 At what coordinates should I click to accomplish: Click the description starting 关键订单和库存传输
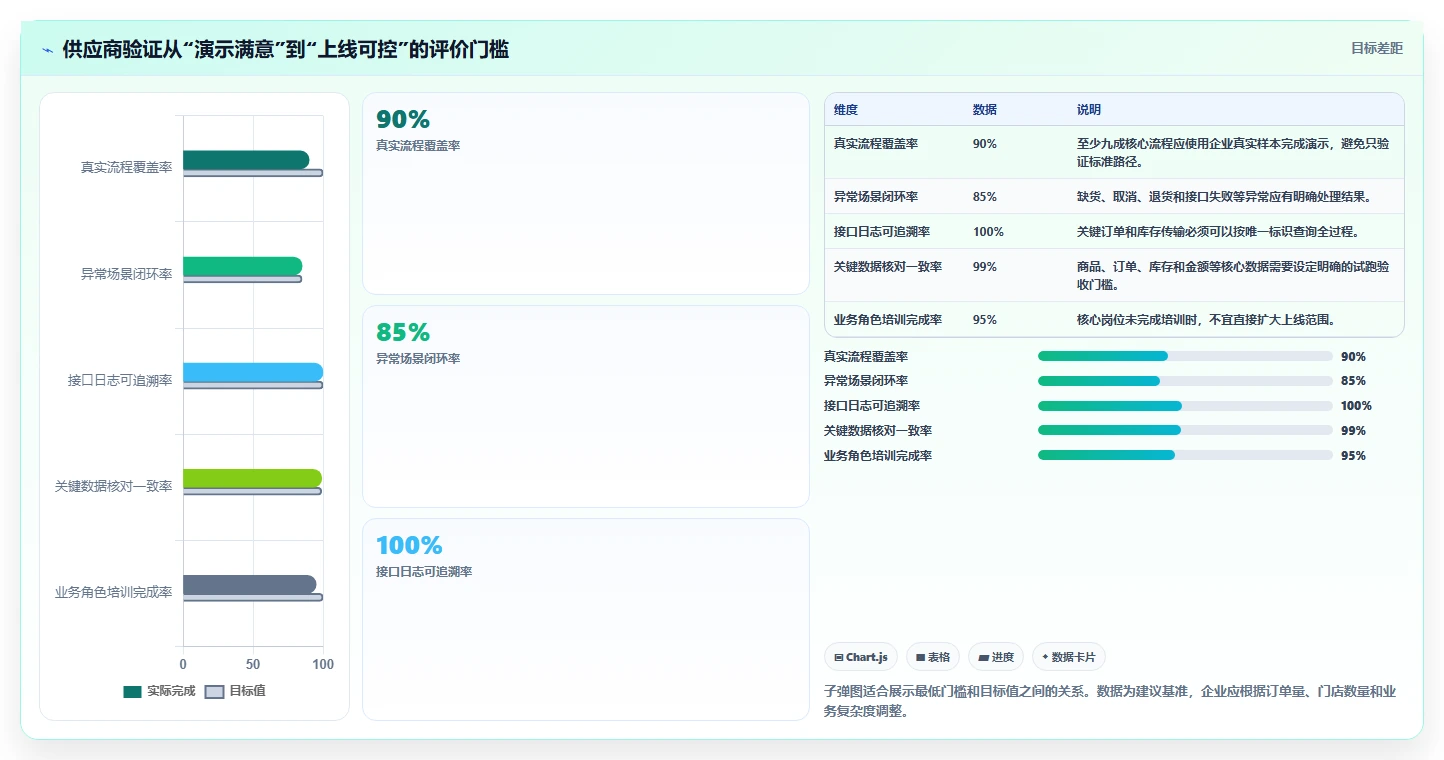1218,232
